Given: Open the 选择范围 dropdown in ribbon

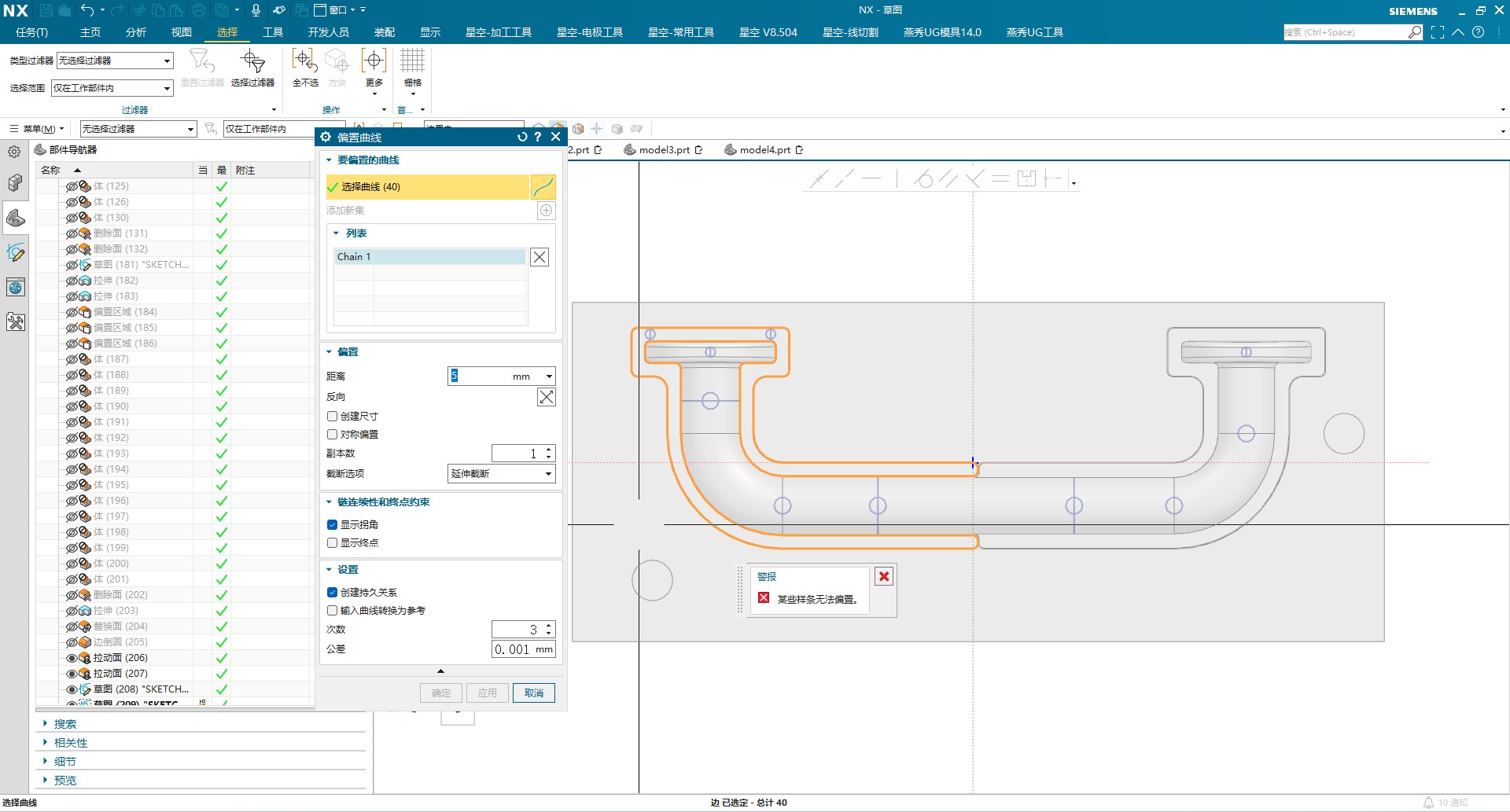Looking at the screenshot, I should (112, 88).
